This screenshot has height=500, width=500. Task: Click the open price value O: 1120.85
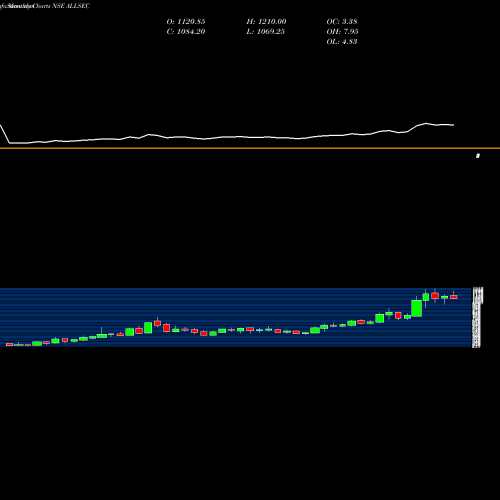pos(186,22)
